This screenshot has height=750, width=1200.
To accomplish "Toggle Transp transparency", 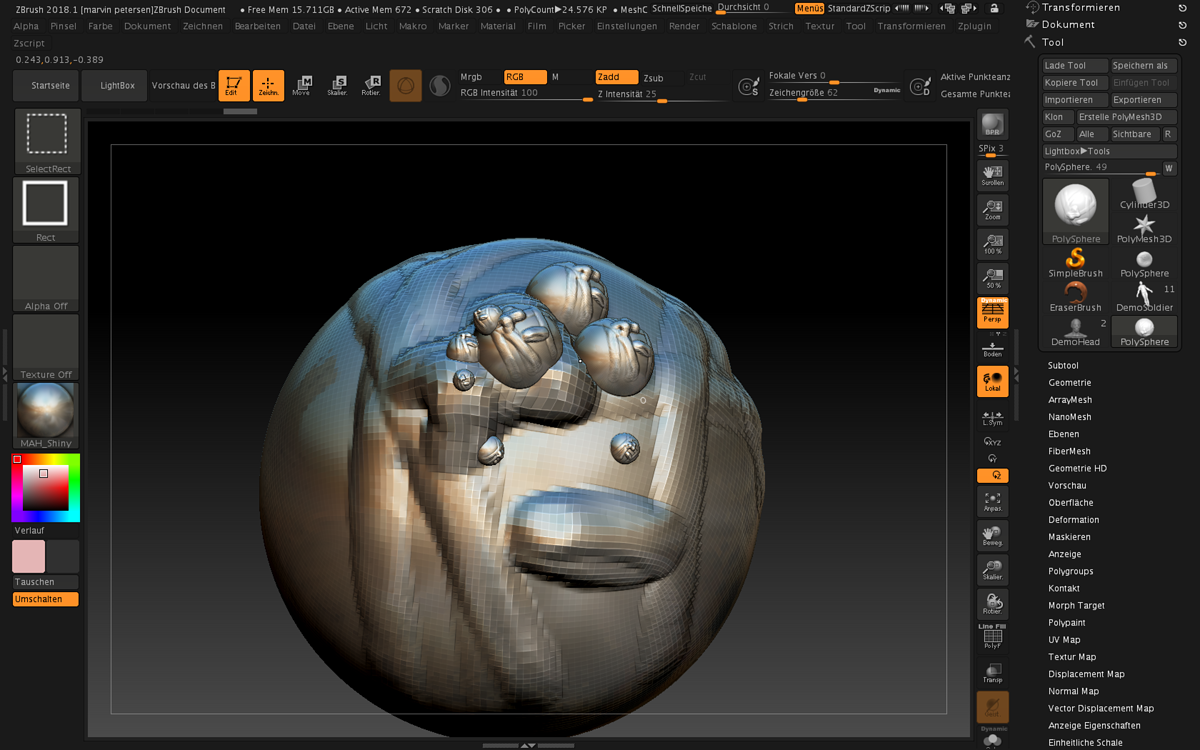I will [x=992, y=672].
